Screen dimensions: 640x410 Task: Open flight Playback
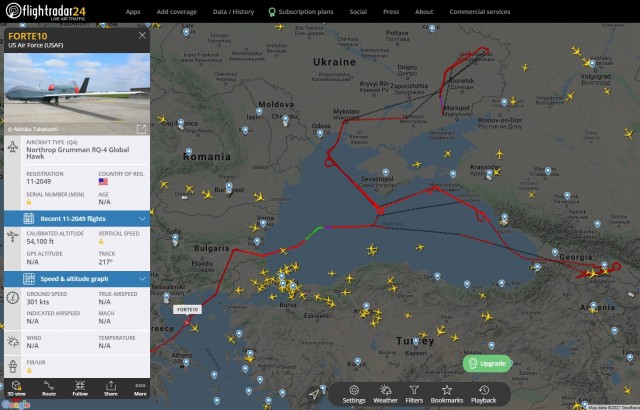tap(484, 394)
